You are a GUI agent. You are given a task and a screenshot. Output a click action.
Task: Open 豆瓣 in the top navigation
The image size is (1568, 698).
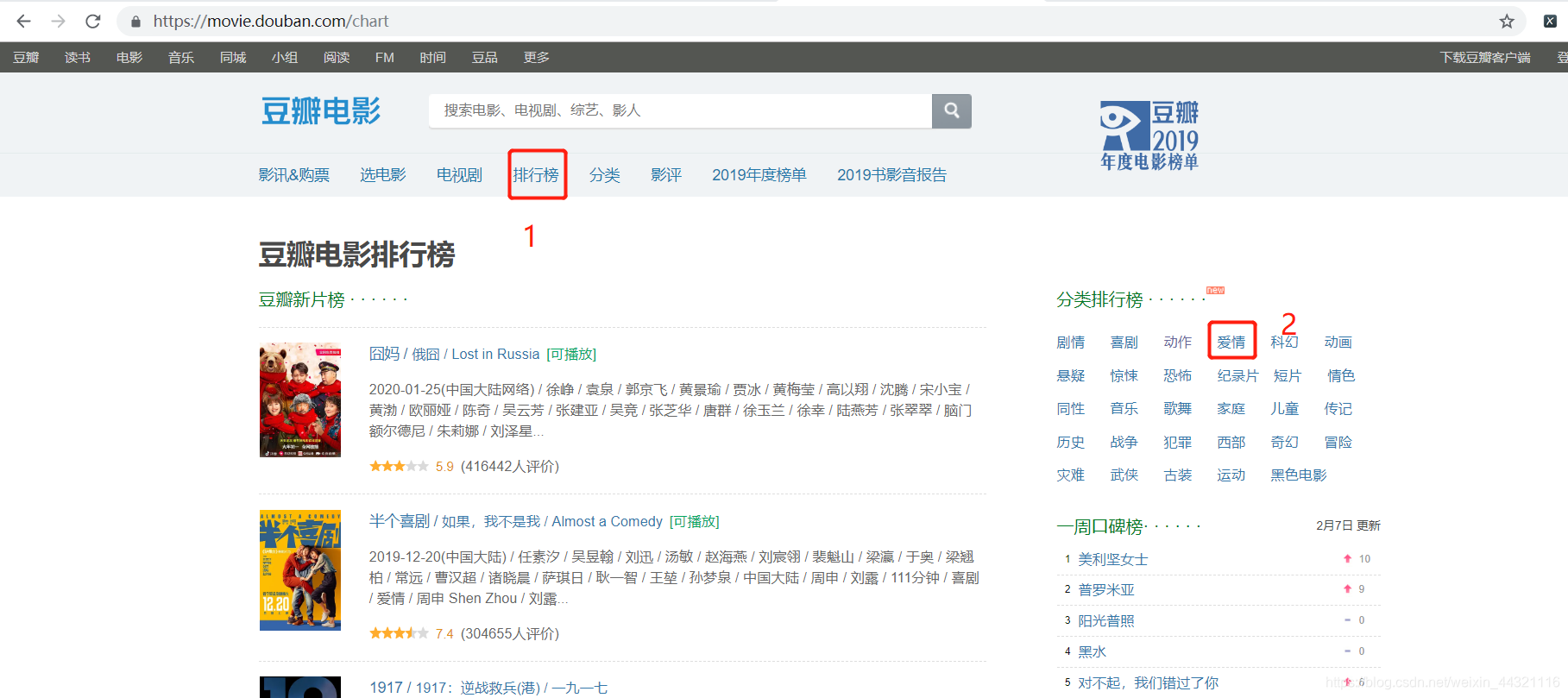[26, 58]
